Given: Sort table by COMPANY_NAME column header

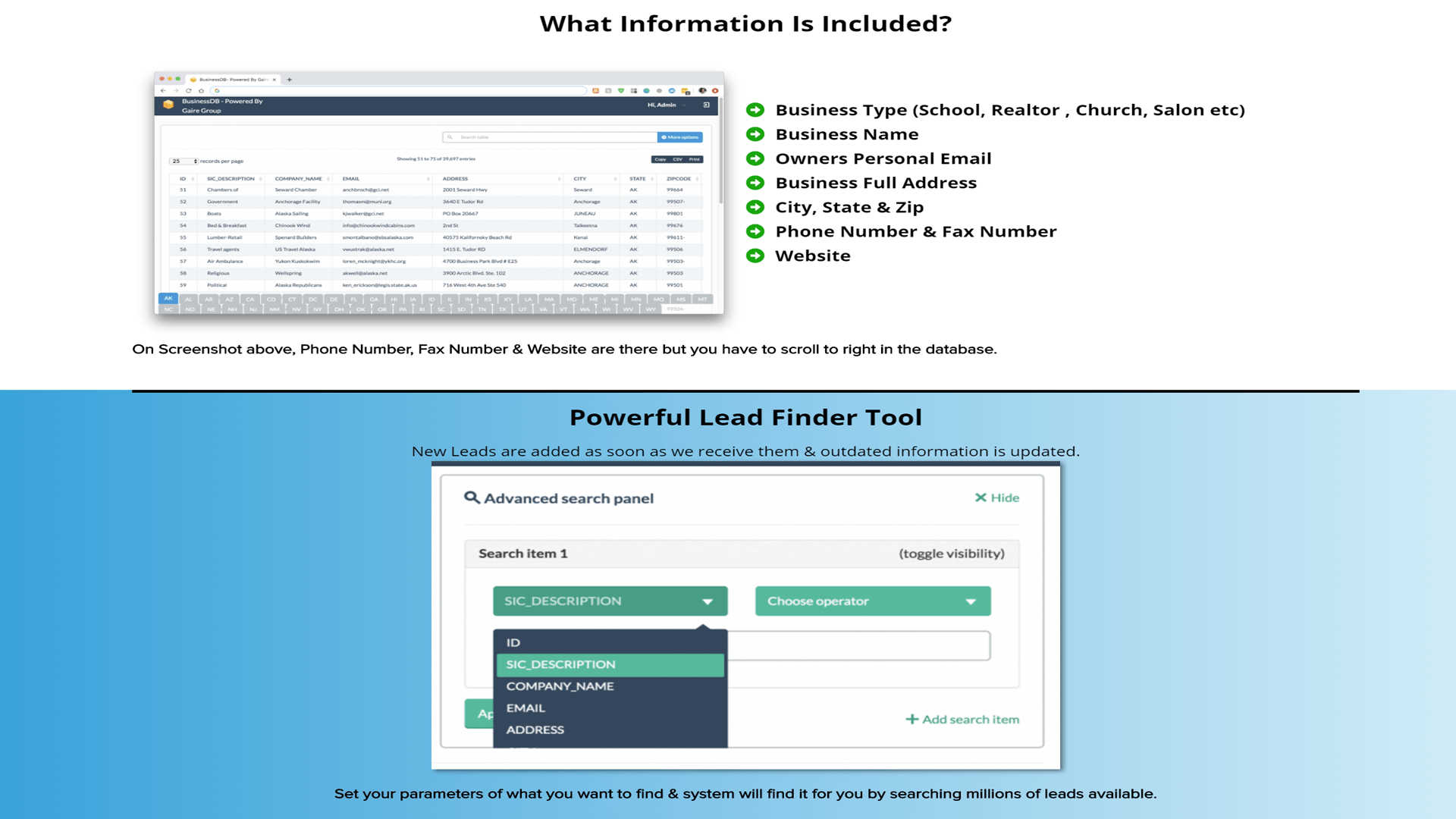Looking at the screenshot, I should 299,179.
